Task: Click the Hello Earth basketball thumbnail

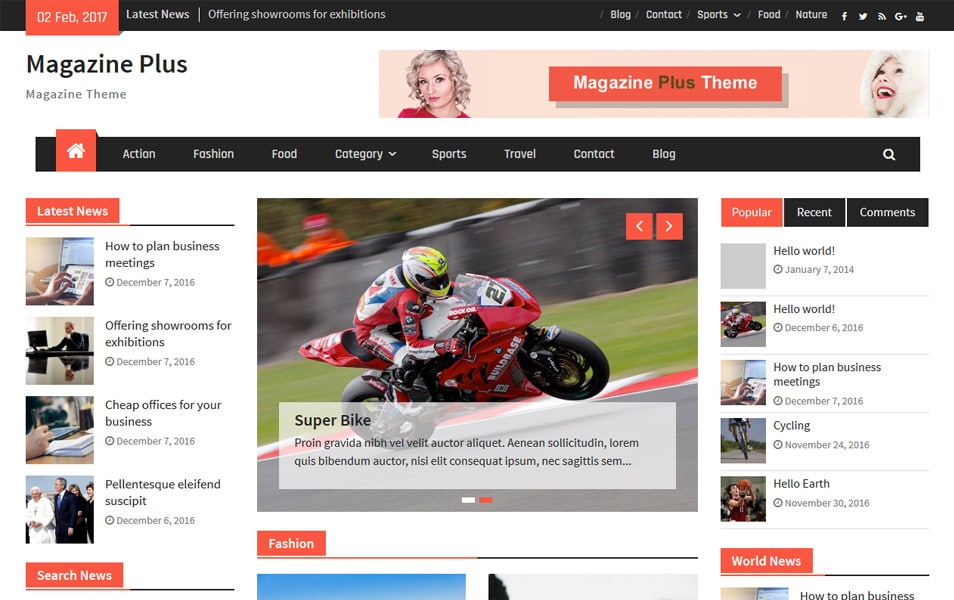Action: click(x=743, y=499)
